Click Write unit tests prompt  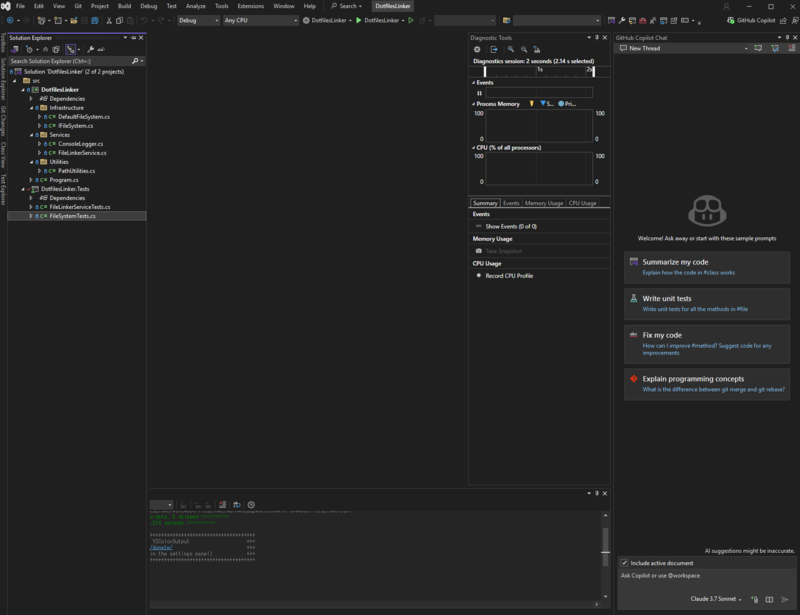tap(707, 304)
